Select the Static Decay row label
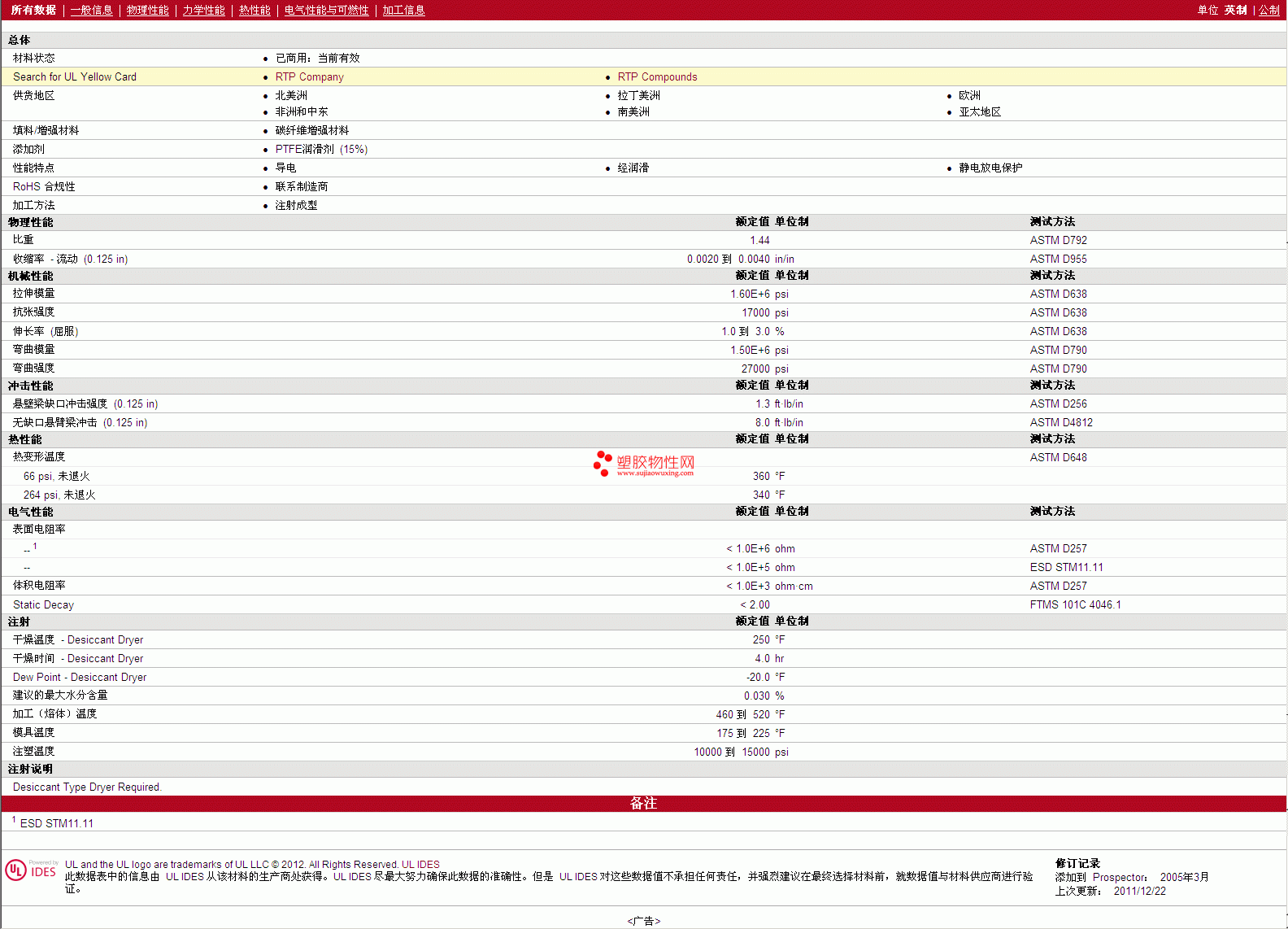 click(x=43, y=604)
